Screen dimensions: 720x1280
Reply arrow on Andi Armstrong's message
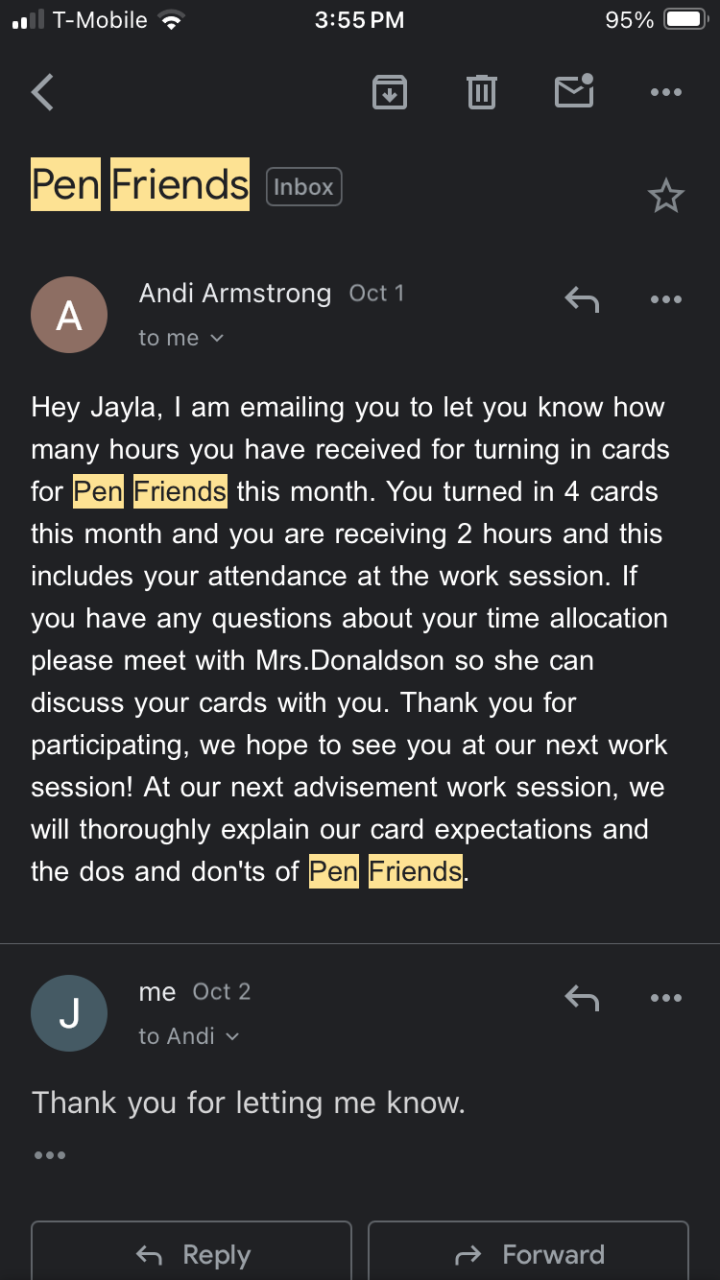[x=582, y=299]
